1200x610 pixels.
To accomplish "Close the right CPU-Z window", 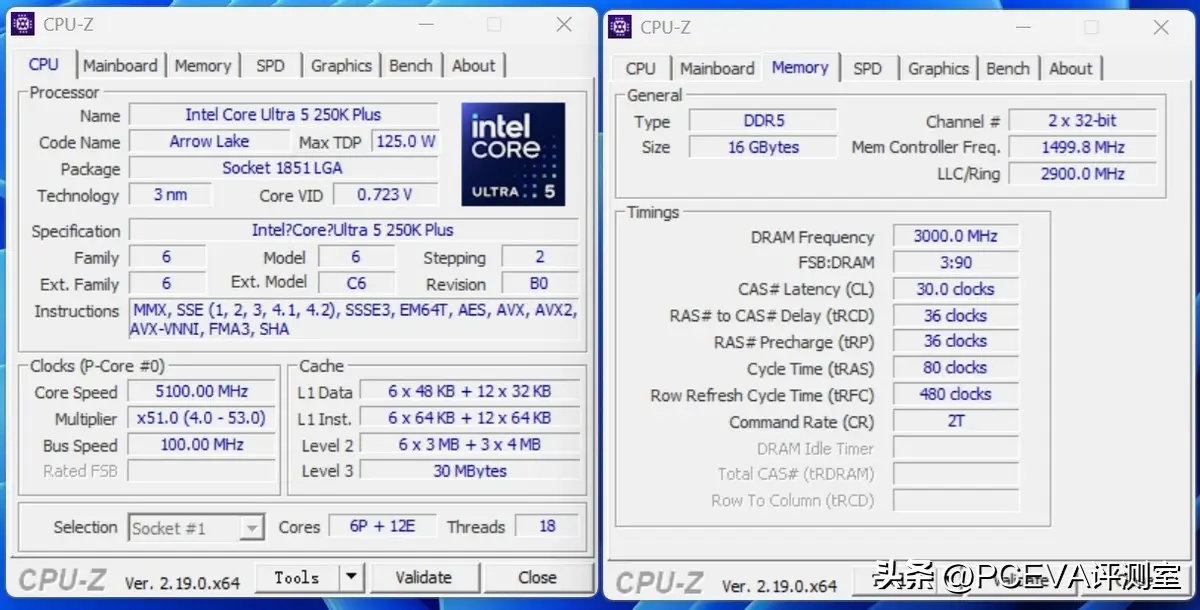I will click(x=1161, y=27).
